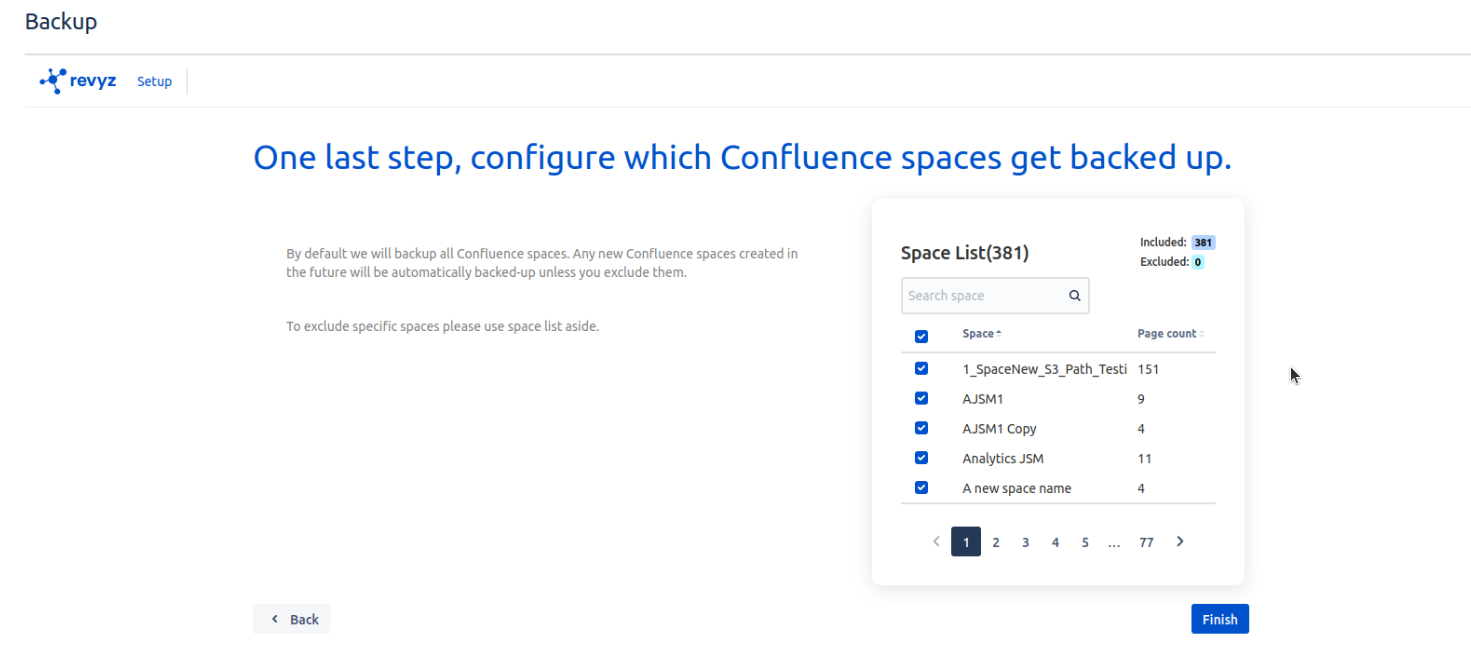Click the Back button
Screen dimensions: 1471x664
point(291,619)
